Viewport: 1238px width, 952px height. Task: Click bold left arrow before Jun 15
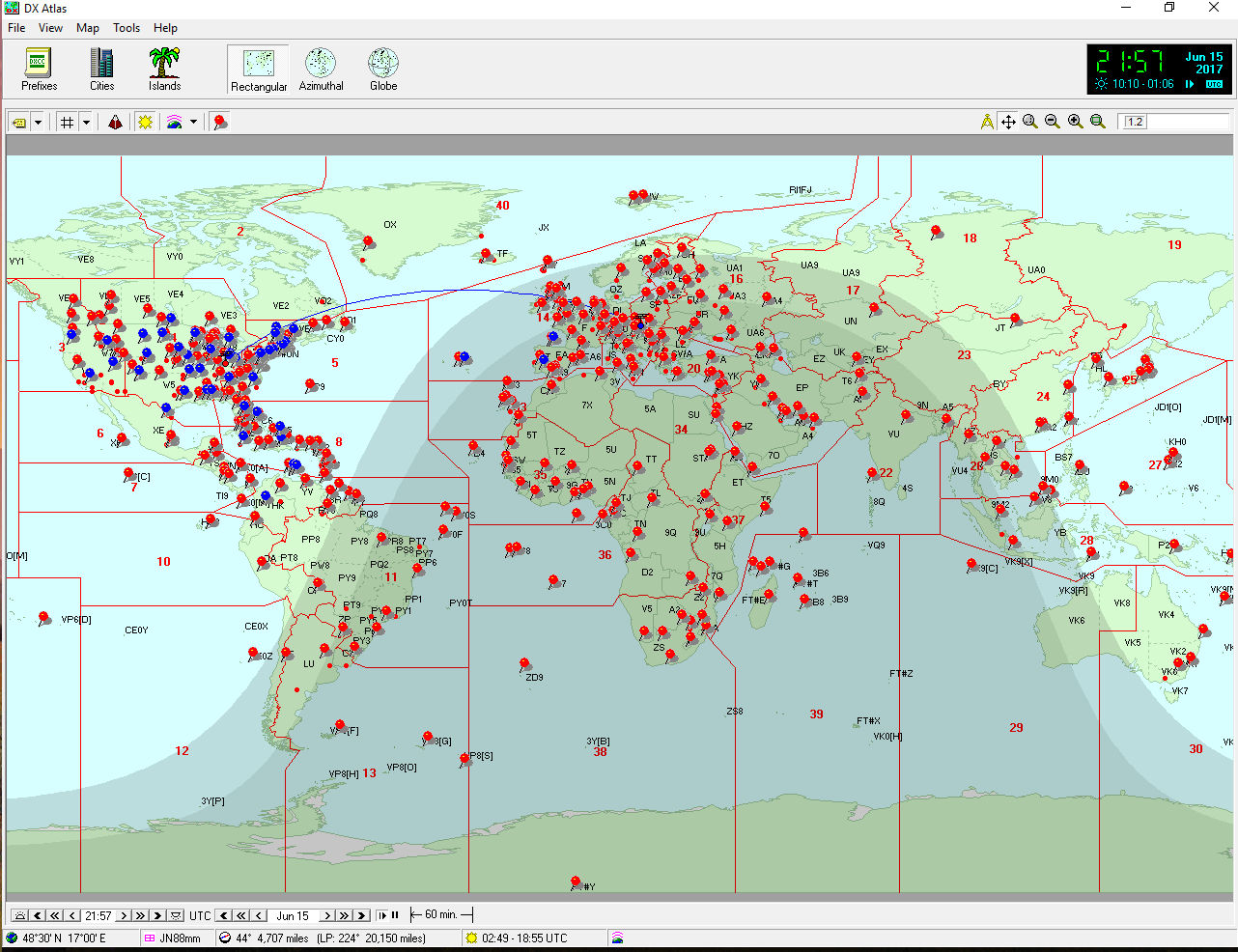coord(224,915)
